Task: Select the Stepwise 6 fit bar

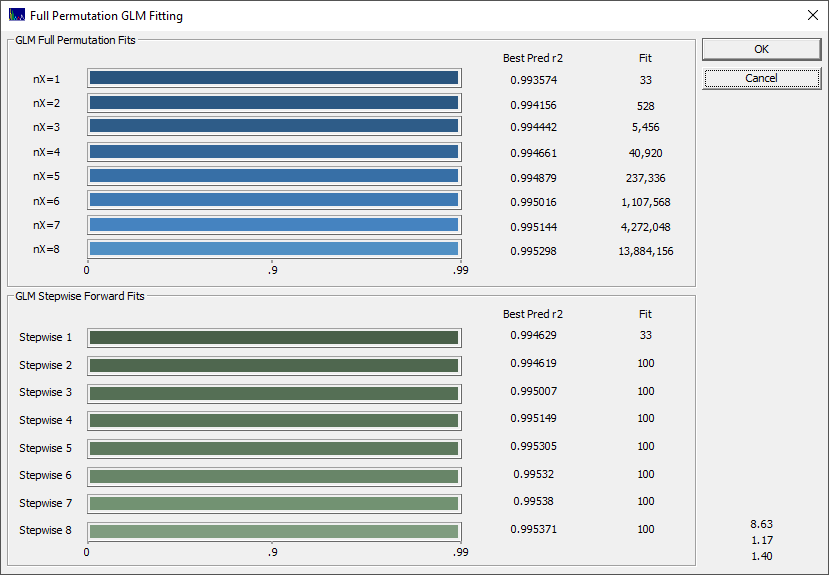Action: pos(274,477)
